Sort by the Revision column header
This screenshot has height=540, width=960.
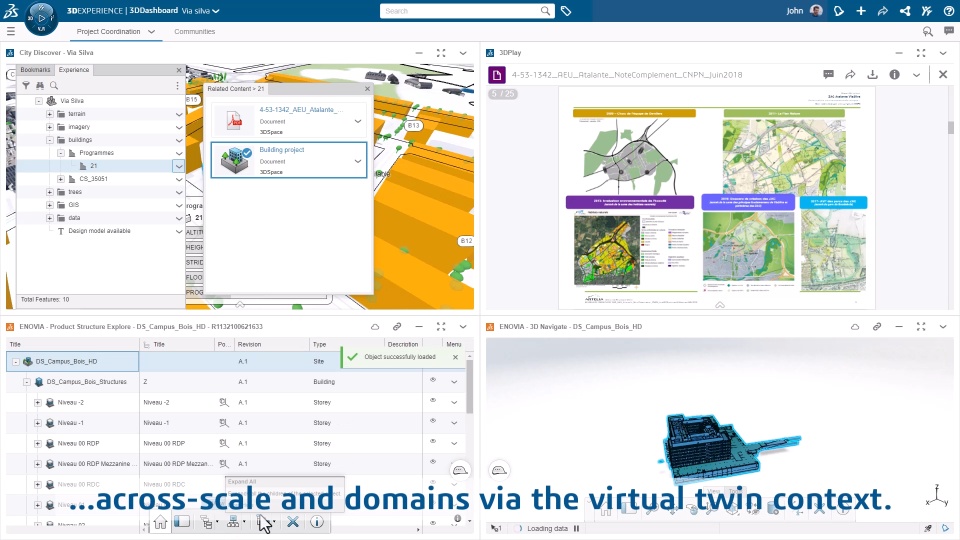[249, 345]
